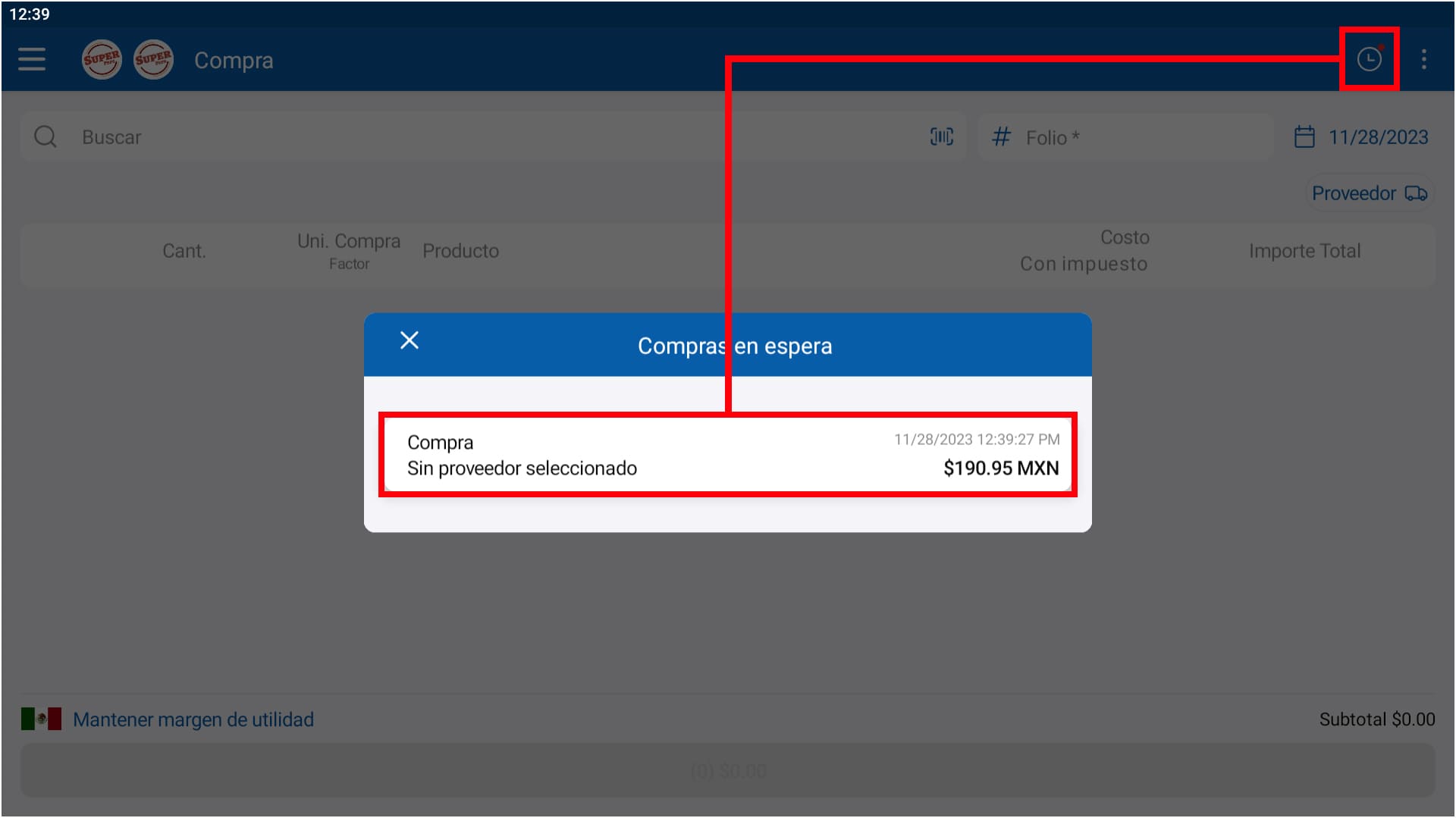Image resolution: width=1456 pixels, height=818 pixels.
Task: Click the calendar icon next to date
Action: tap(1304, 136)
